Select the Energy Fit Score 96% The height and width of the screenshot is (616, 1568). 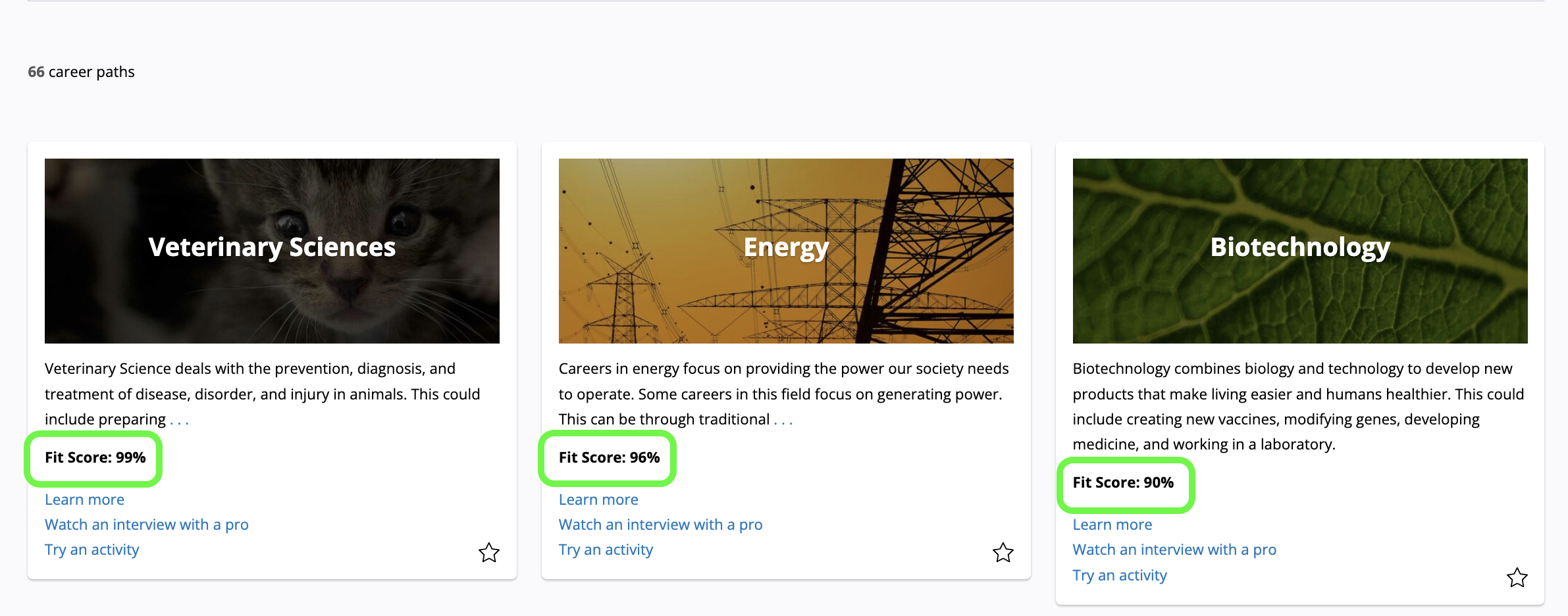[x=609, y=458]
